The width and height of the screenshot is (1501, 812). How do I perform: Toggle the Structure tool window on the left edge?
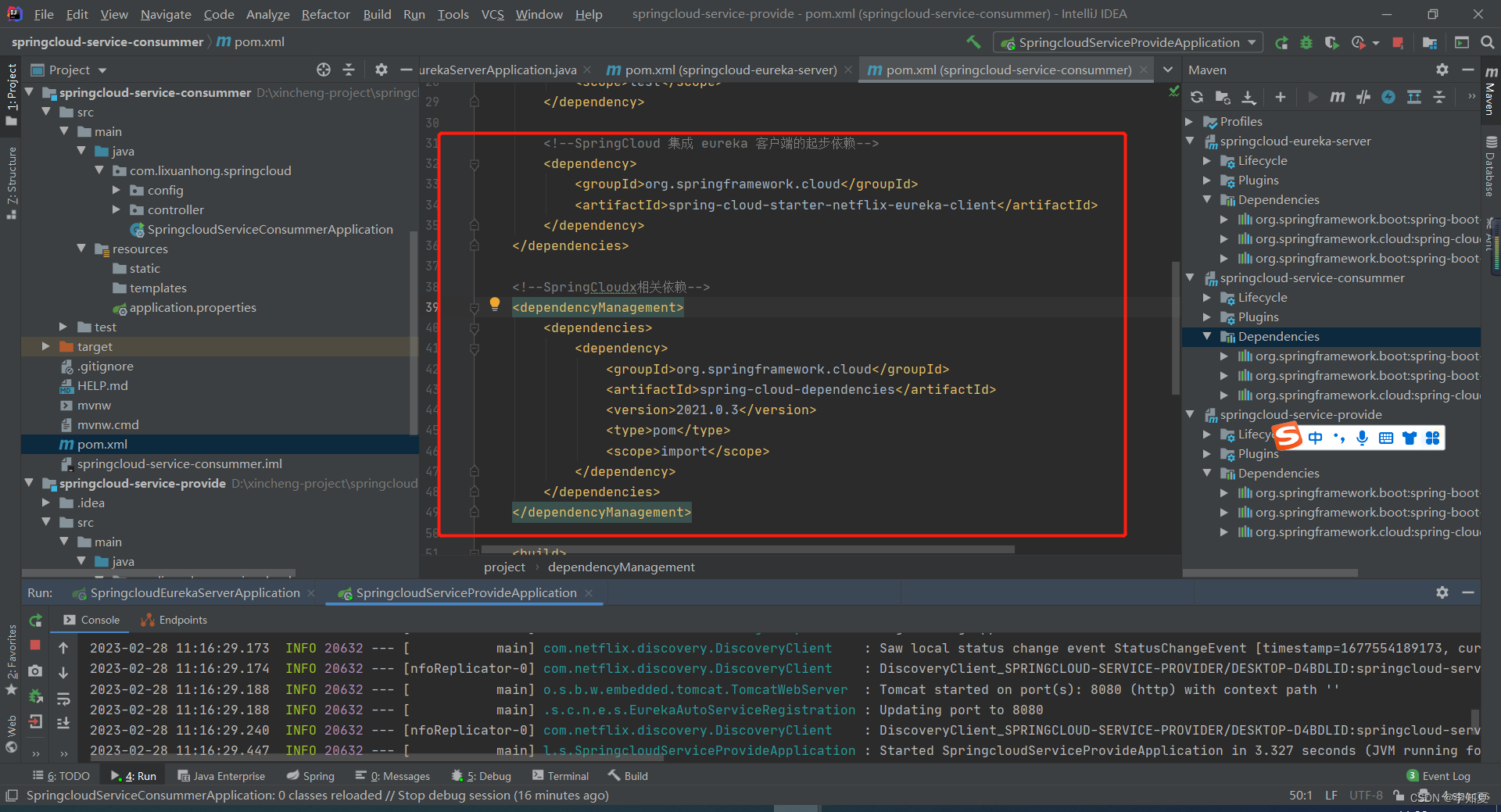click(11, 182)
